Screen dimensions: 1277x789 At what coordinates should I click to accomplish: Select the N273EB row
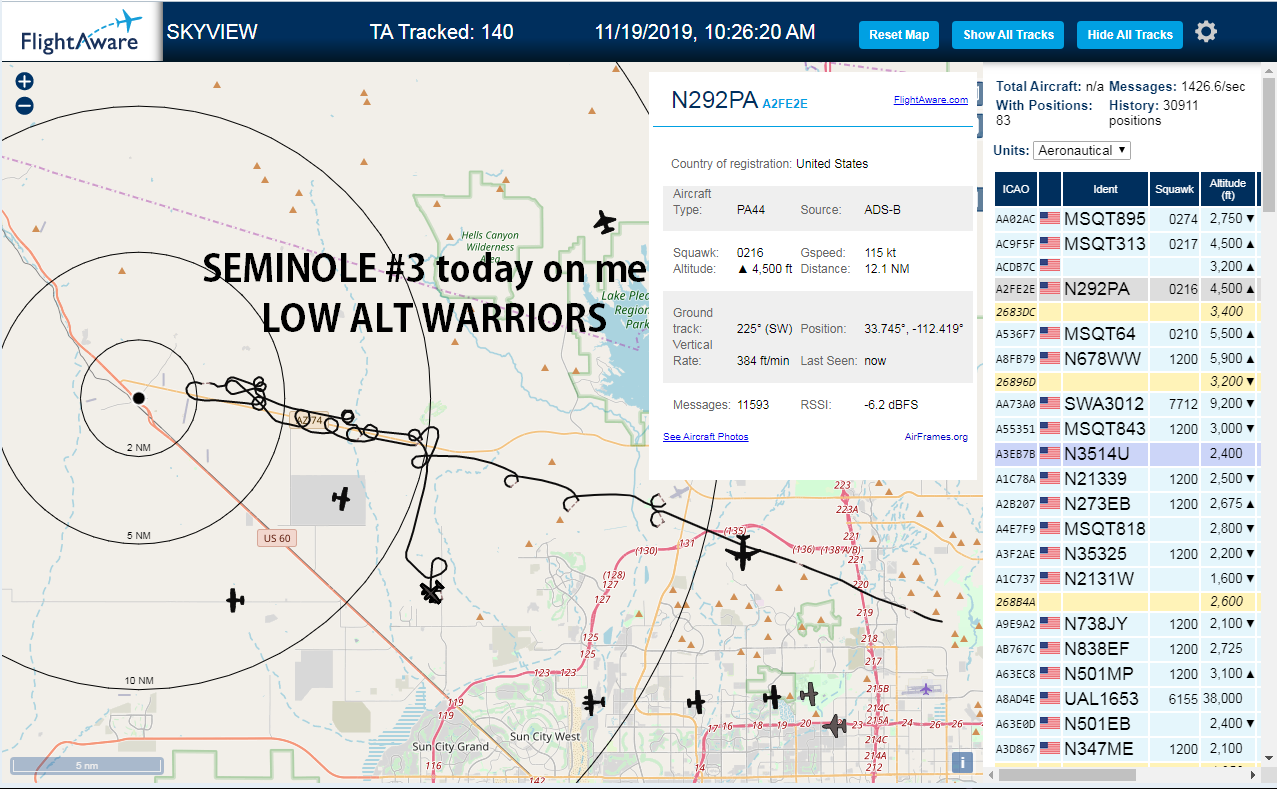tap(1126, 503)
